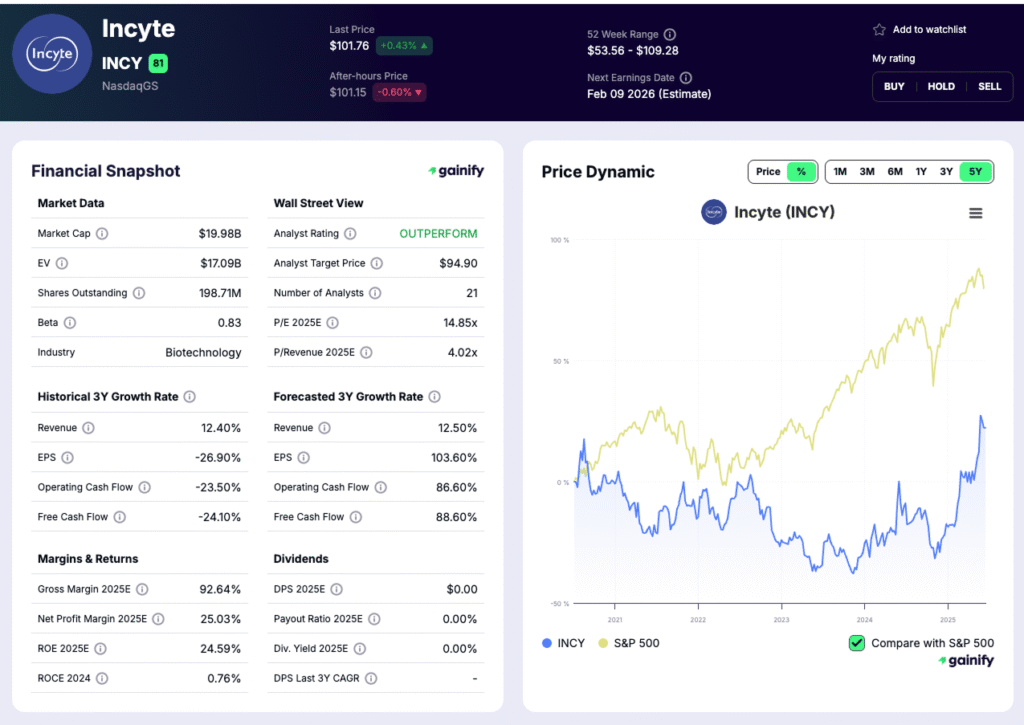Open the gainify link in Financial Snapshot
The height and width of the screenshot is (725, 1024).
[x=456, y=170]
